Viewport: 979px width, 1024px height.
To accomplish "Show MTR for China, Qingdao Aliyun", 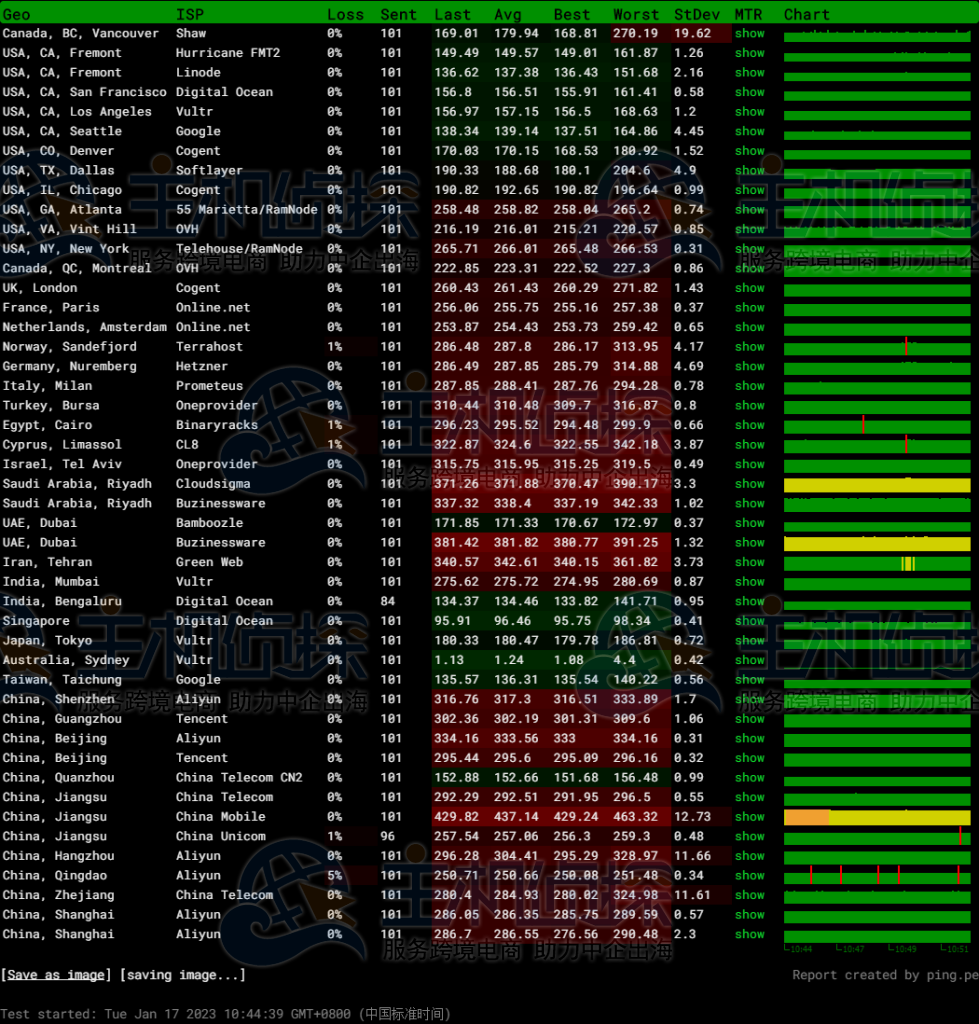I will pyautogui.click(x=749, y=876).
